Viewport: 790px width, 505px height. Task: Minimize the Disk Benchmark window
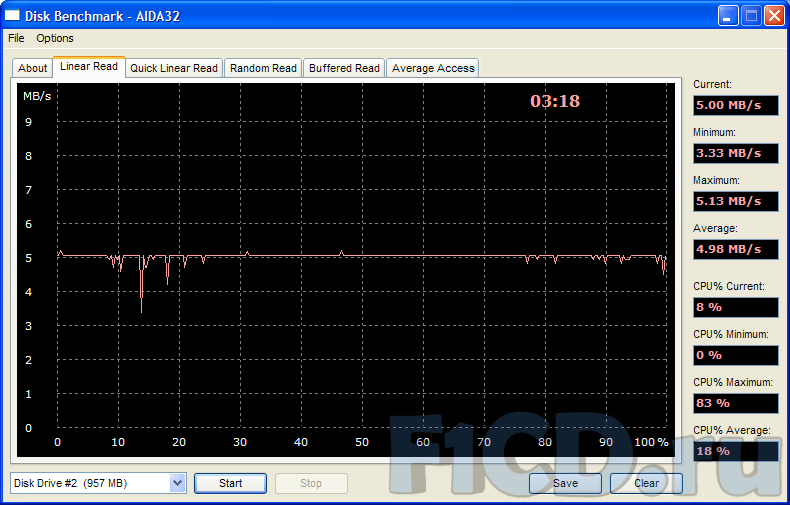728,16
